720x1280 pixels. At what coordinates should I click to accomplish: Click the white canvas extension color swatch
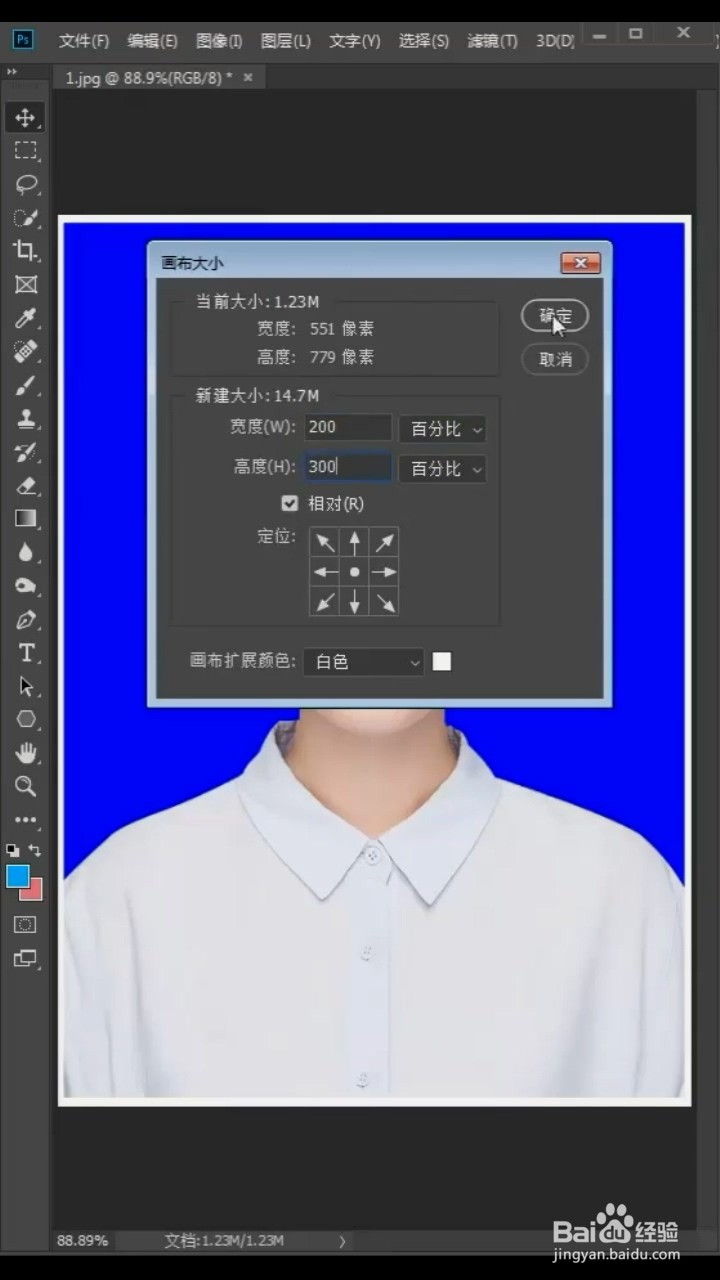pyautogui.click(x=442, y=661)
